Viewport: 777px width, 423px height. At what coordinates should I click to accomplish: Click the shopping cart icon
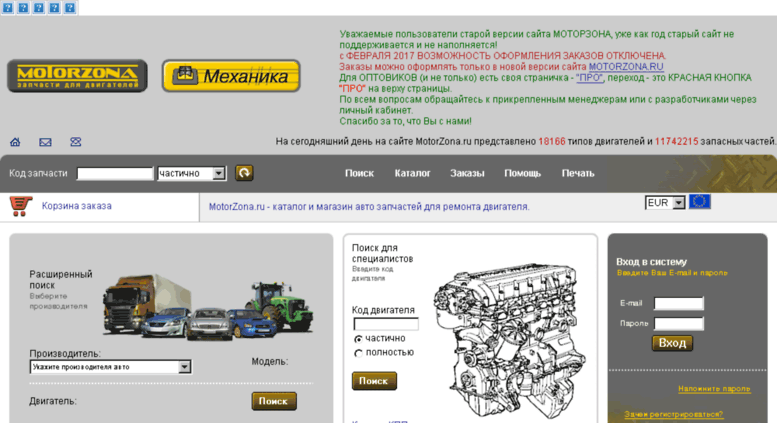point(20,206)
